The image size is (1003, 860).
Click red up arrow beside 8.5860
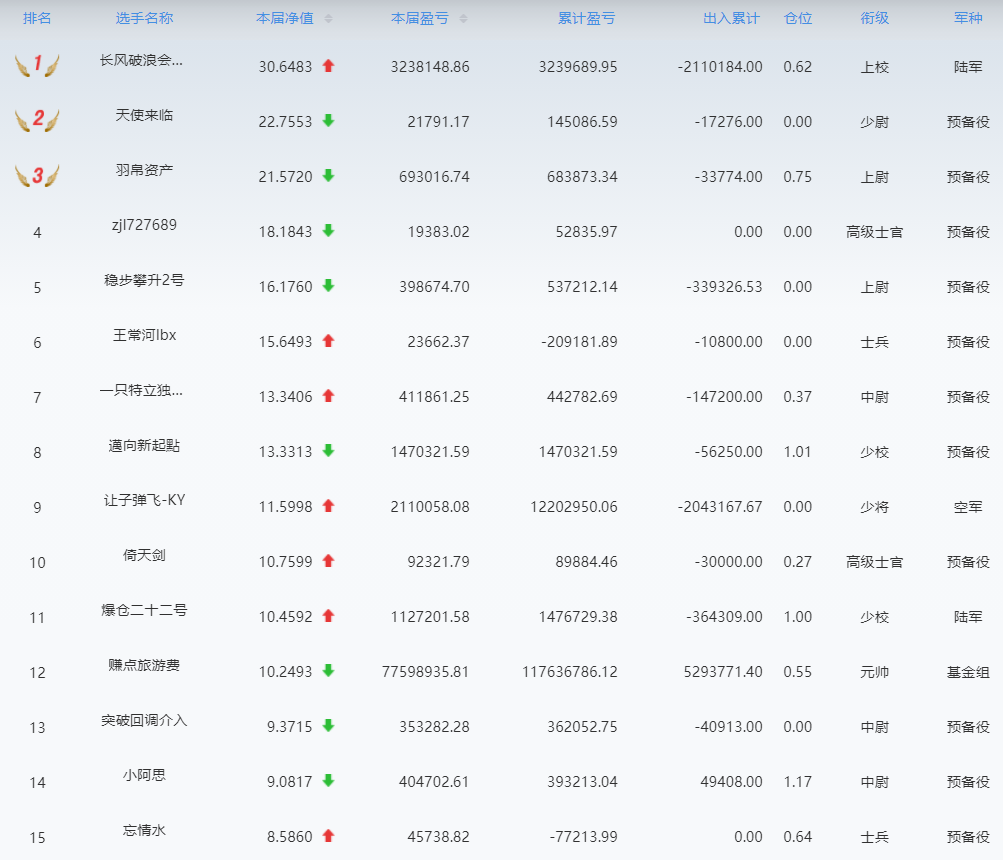coord(329,836)
